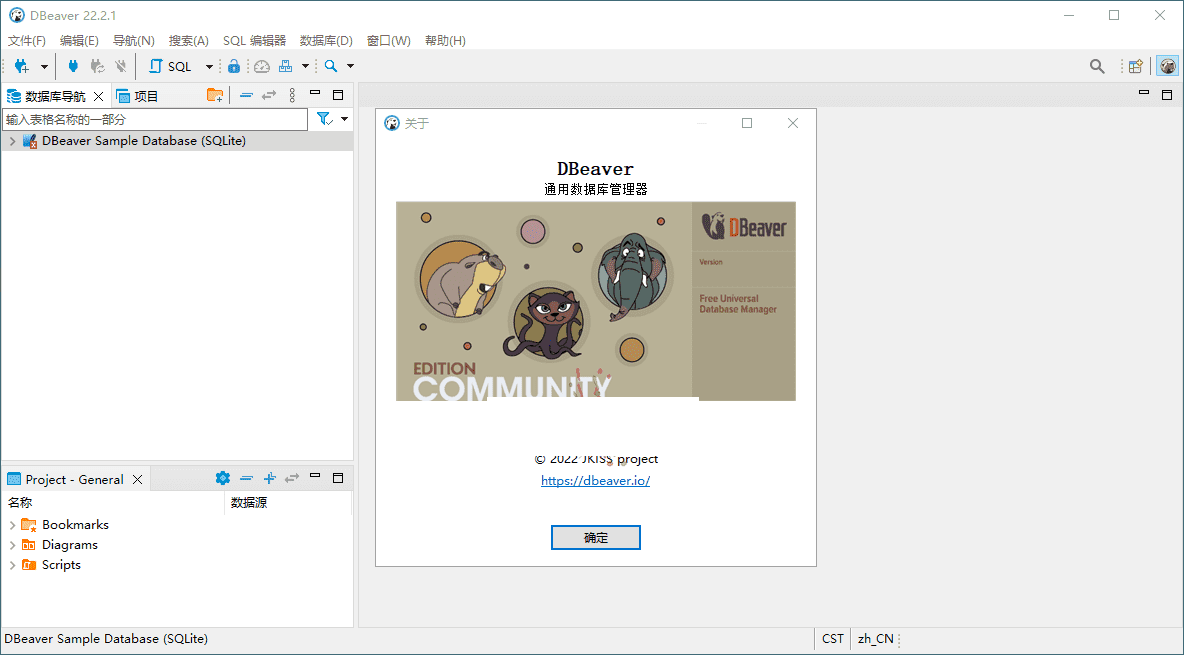Click the collapse all icon in navigator
Image resolution: width=1184 pixels, height=655 pixels.
tap(245, 95)
